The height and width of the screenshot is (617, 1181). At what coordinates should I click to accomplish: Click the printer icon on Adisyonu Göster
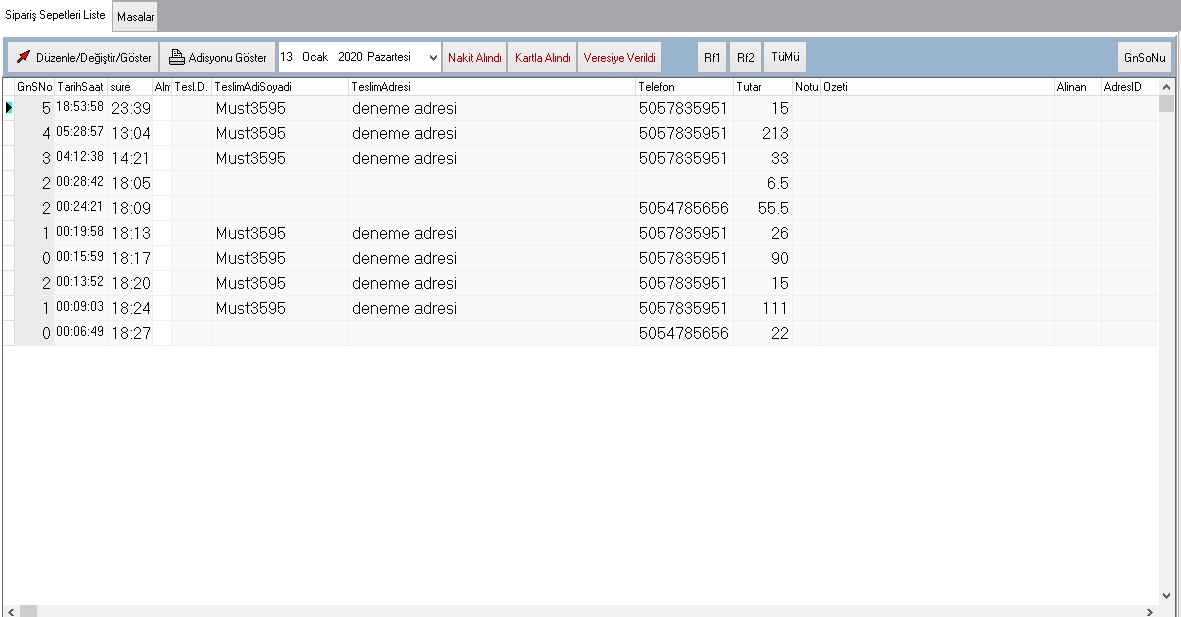pyautogui.click(x=176, y=58)
